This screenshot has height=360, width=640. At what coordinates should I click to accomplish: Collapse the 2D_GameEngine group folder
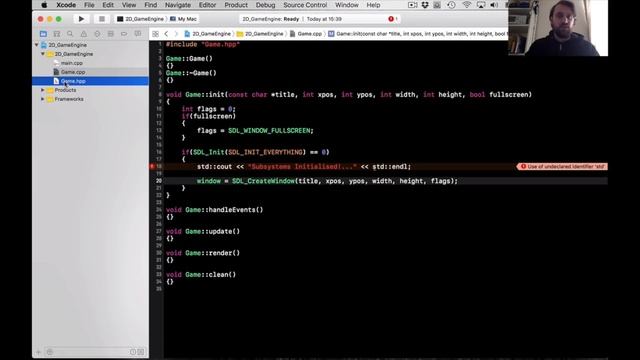tap(42, 54)
